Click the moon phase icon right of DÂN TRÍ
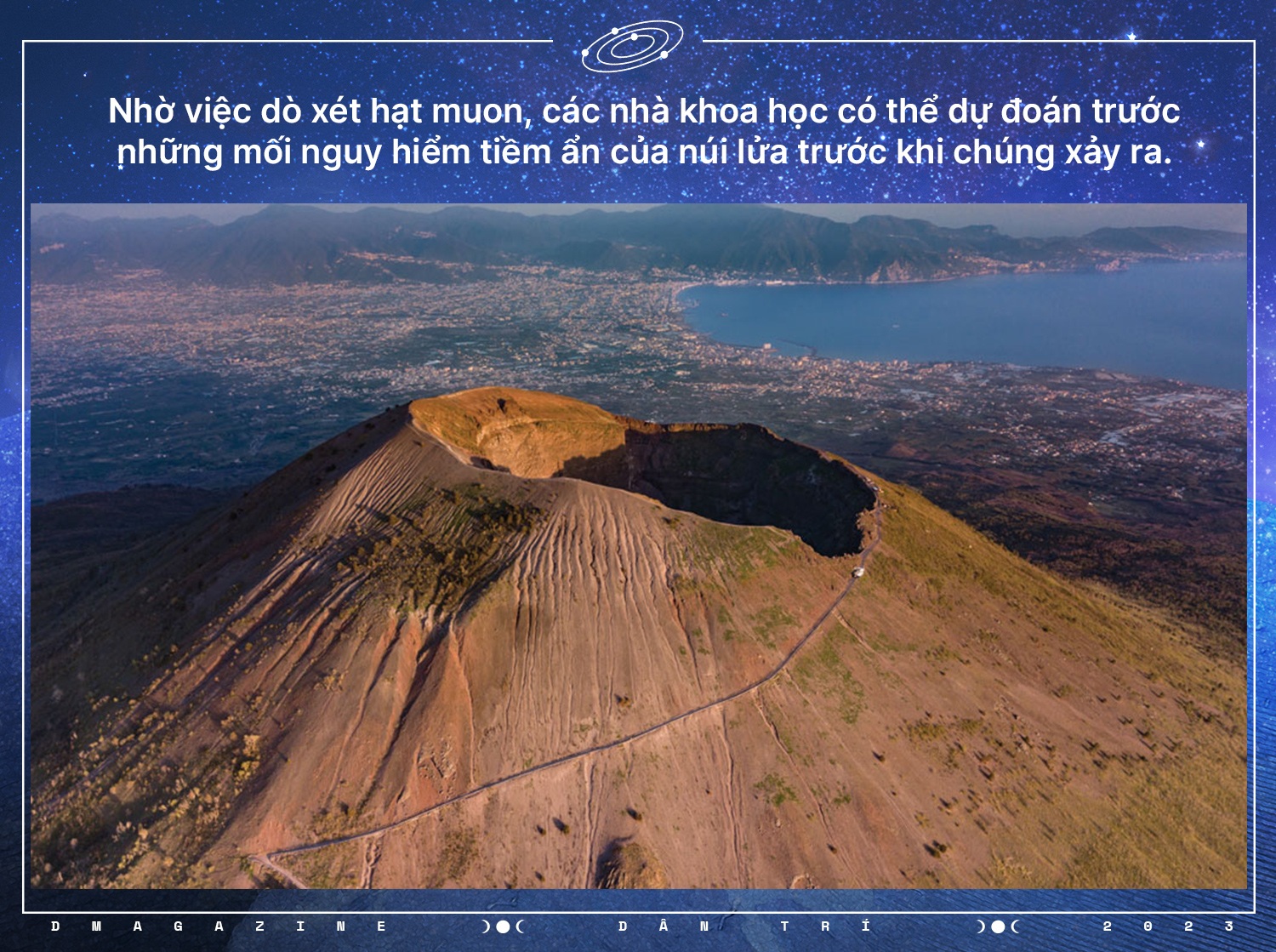This screenshot has width=1276, height=952. coord(998,926)
